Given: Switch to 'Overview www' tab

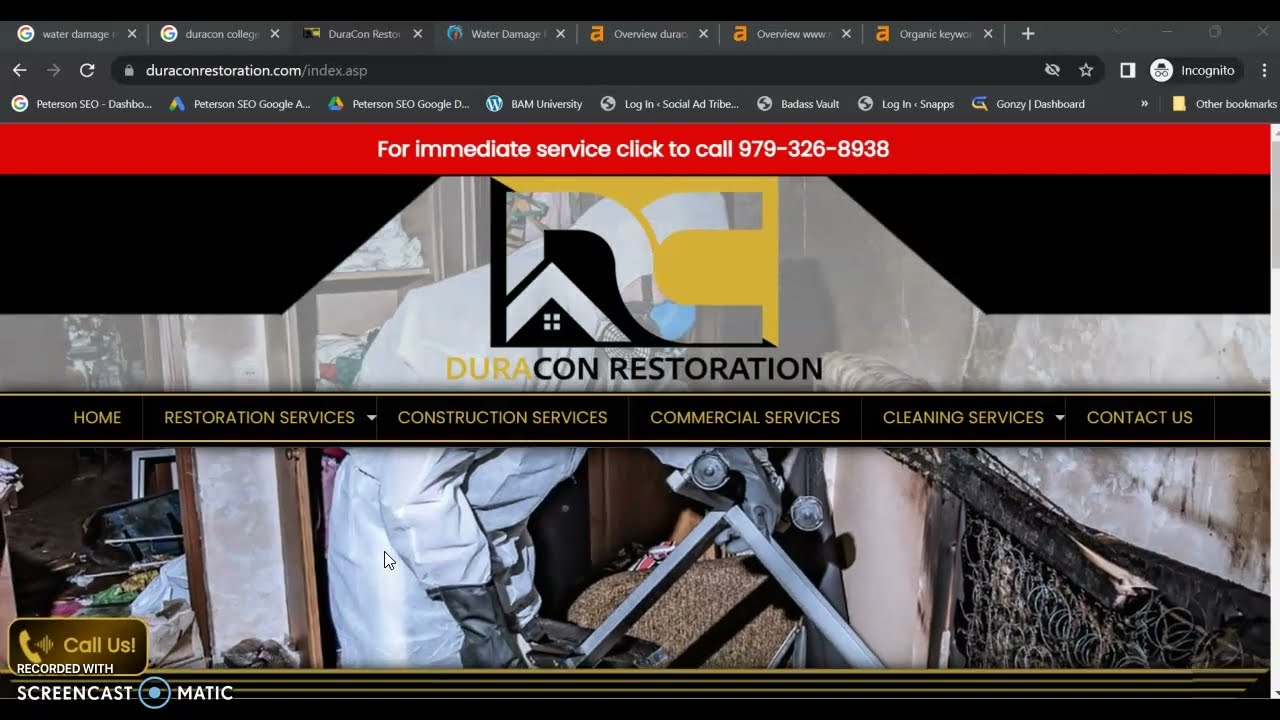Looking at the screenshot, I should click(792, 34).
